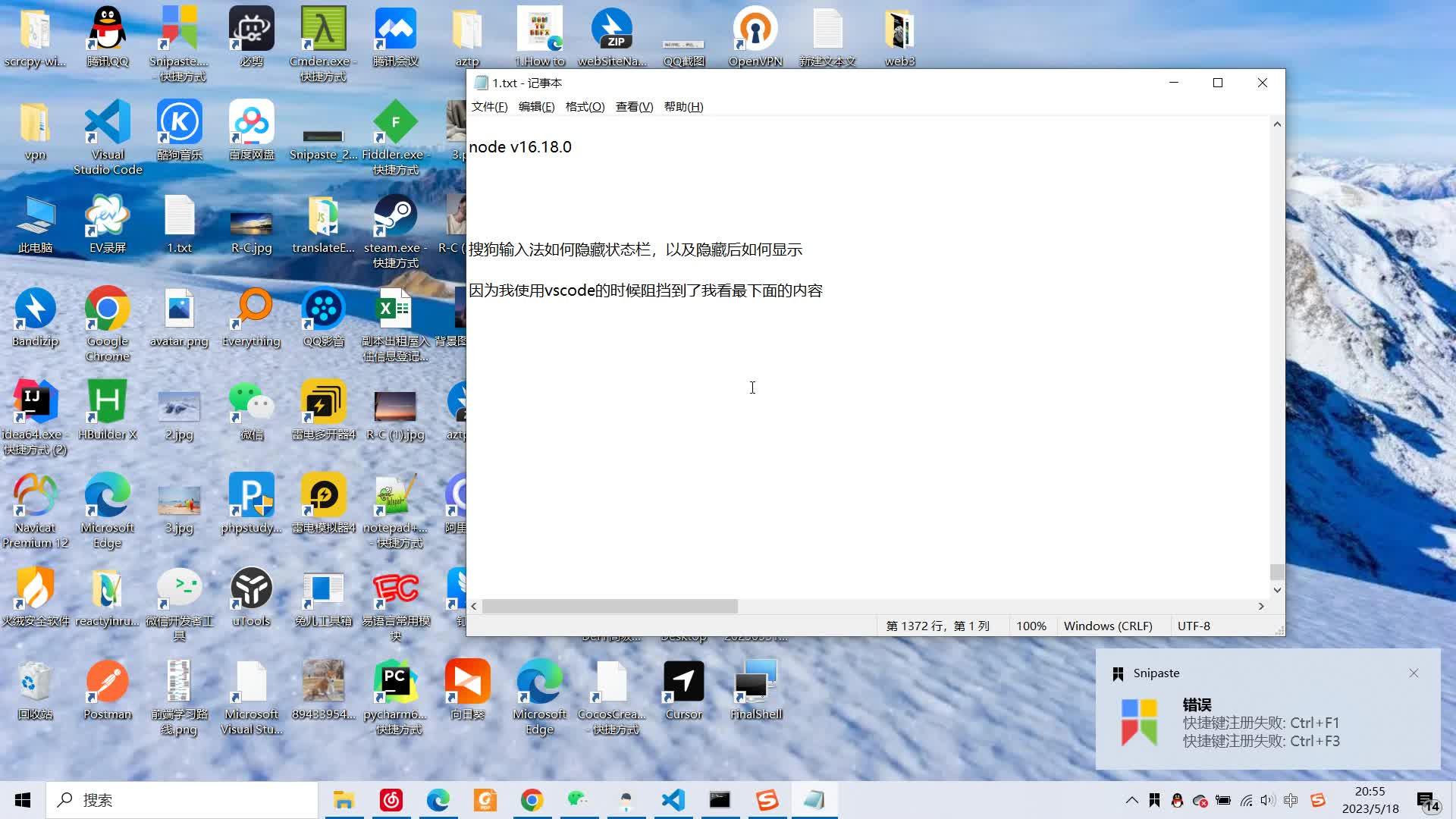The image size is (1456, 819).
Task: Open the 编辑(E) menu in Notepad
Action: [536, 107]
